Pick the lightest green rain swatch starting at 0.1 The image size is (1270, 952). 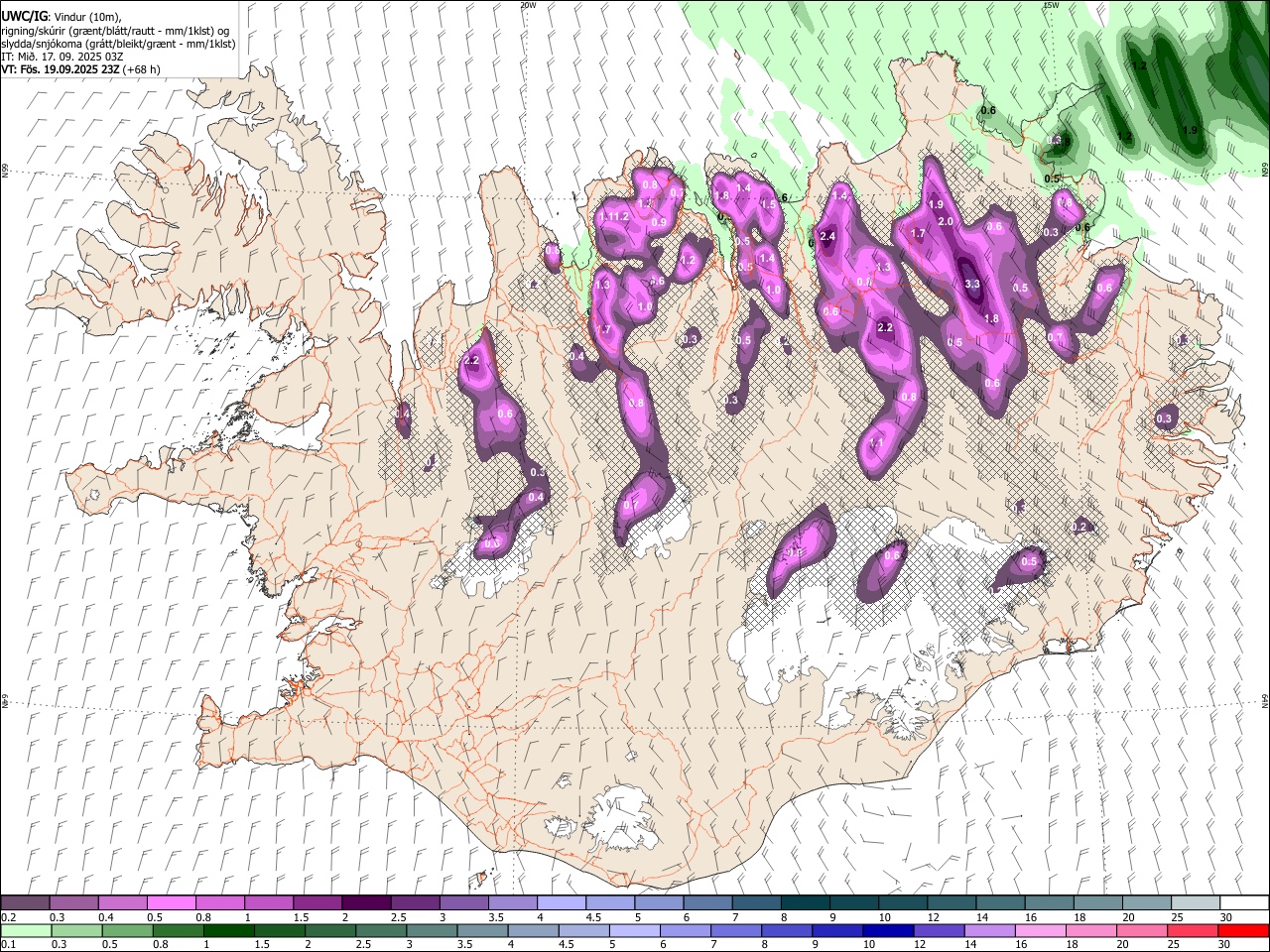26,930
